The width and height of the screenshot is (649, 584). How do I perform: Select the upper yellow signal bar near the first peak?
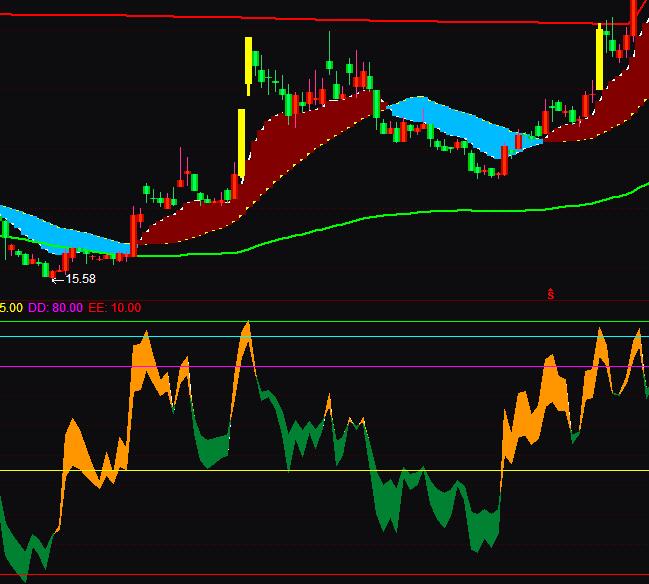pyautogui.click(x=248, y=61)
